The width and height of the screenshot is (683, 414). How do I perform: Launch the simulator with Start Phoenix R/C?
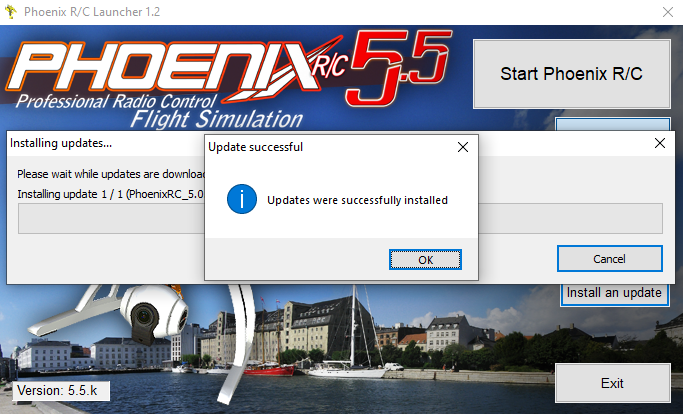tap(570, 74)
